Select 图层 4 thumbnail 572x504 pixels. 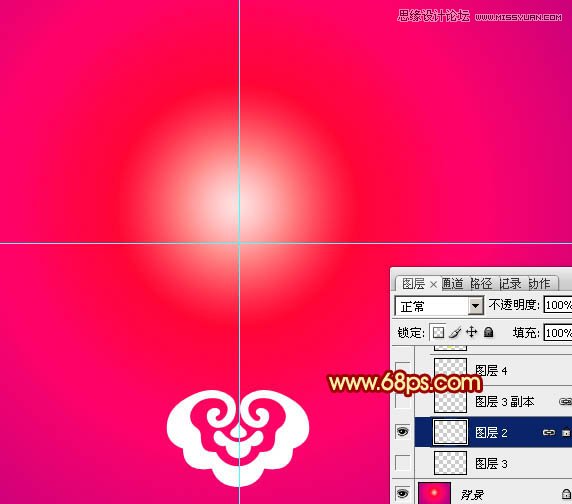(x=450, y=370)
